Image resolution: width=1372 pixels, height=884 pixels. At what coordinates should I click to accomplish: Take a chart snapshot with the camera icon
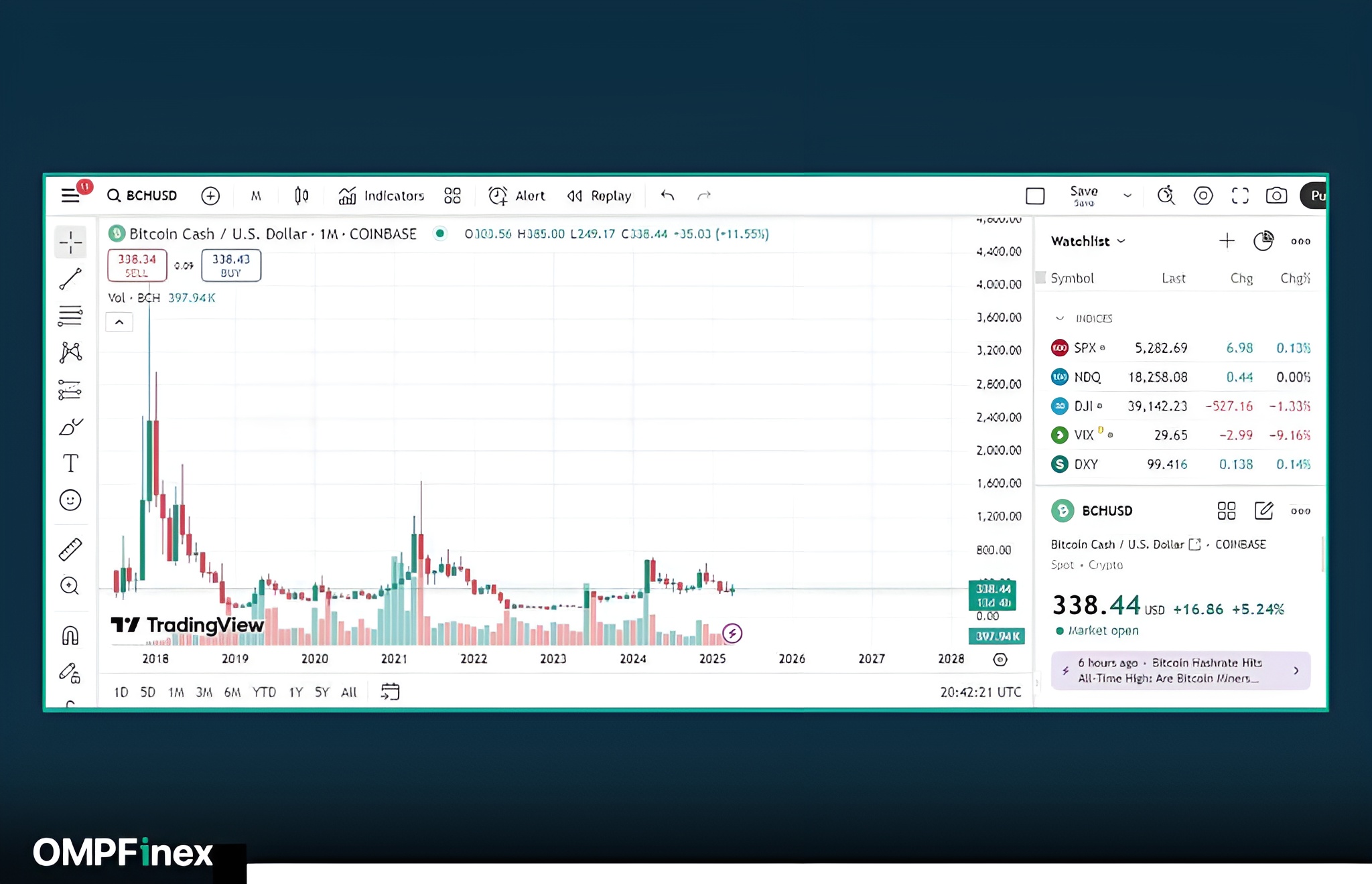click(x=1276, y=196)
